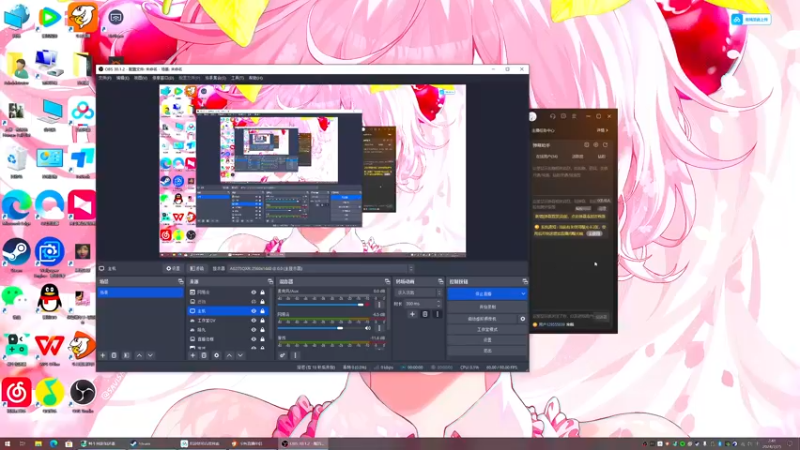The image size is (800, 450).
Task: Remove the selected scene with the trash icon
Action: [114, 355]
